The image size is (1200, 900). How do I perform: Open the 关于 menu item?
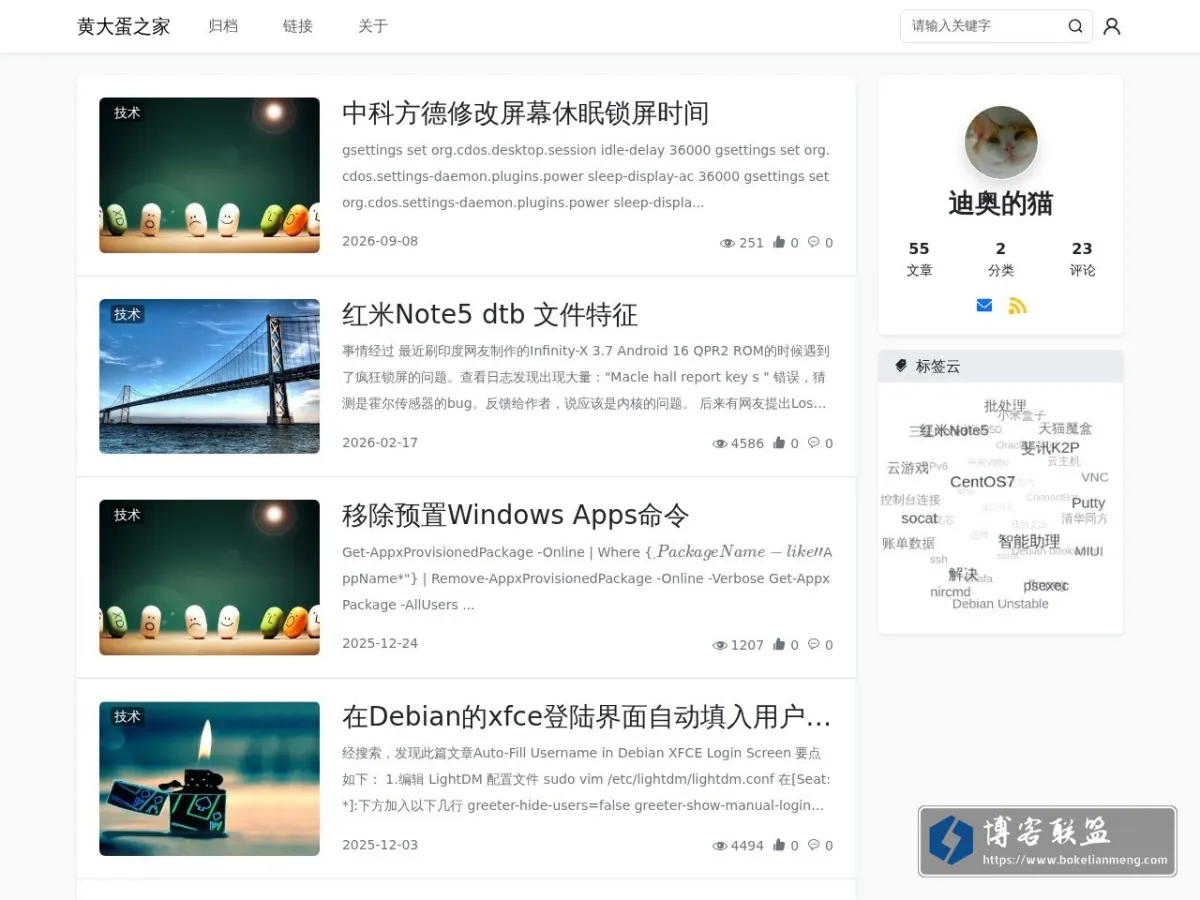point(373,26)
